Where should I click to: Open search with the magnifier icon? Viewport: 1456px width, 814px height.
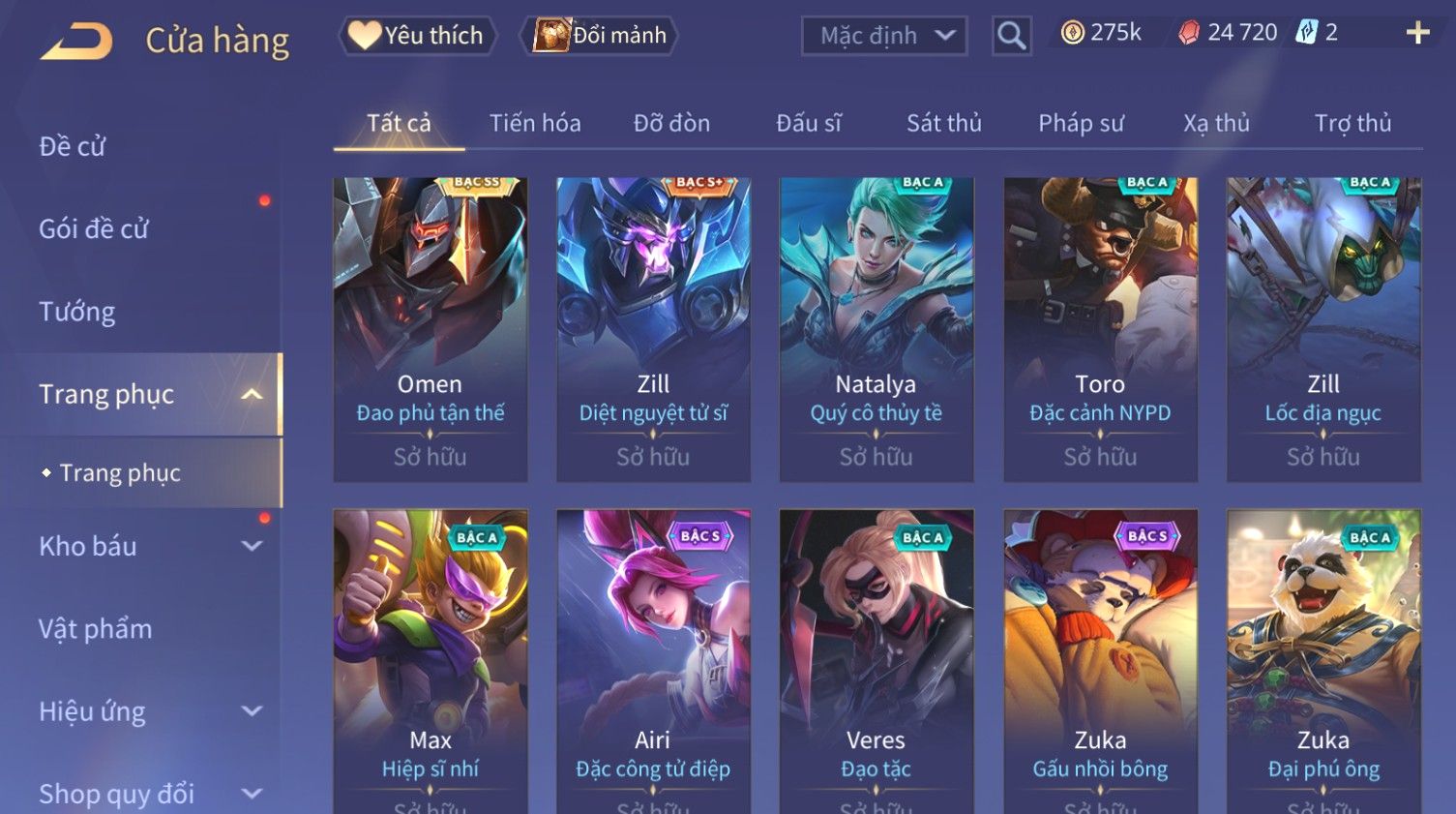point(1012,37)
